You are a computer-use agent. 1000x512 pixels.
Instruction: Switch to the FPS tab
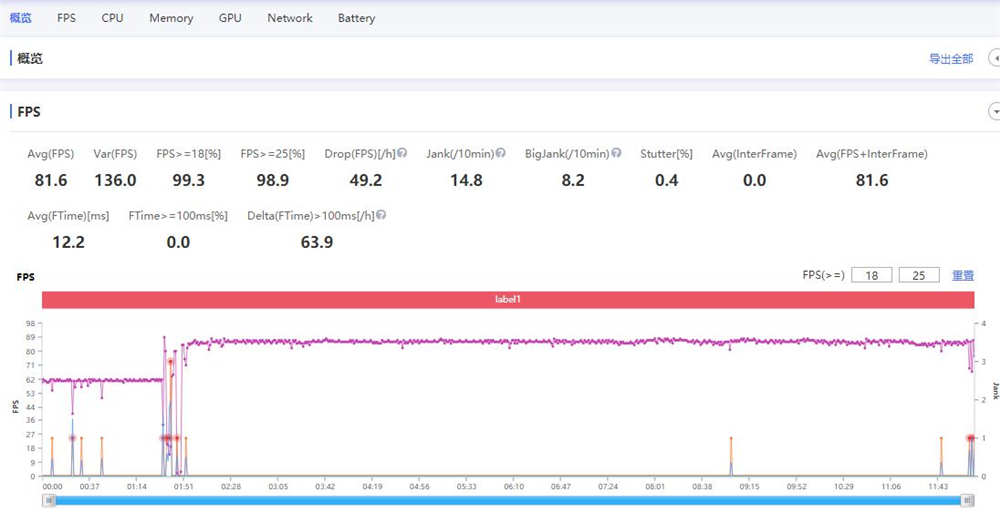(x=66, y=18)
